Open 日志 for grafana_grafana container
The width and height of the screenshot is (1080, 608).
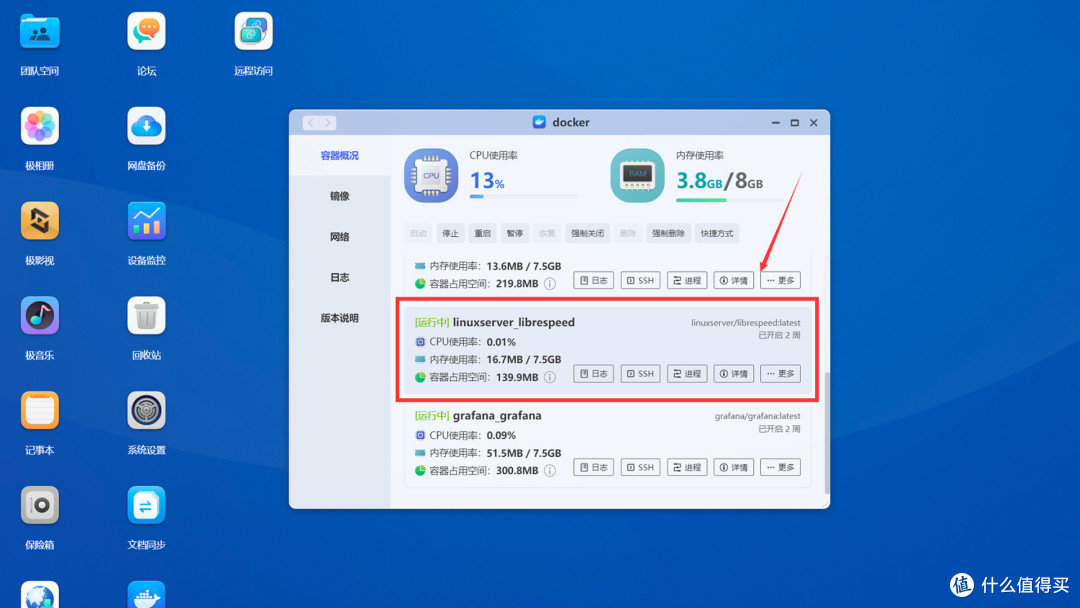tap(594, 468)
